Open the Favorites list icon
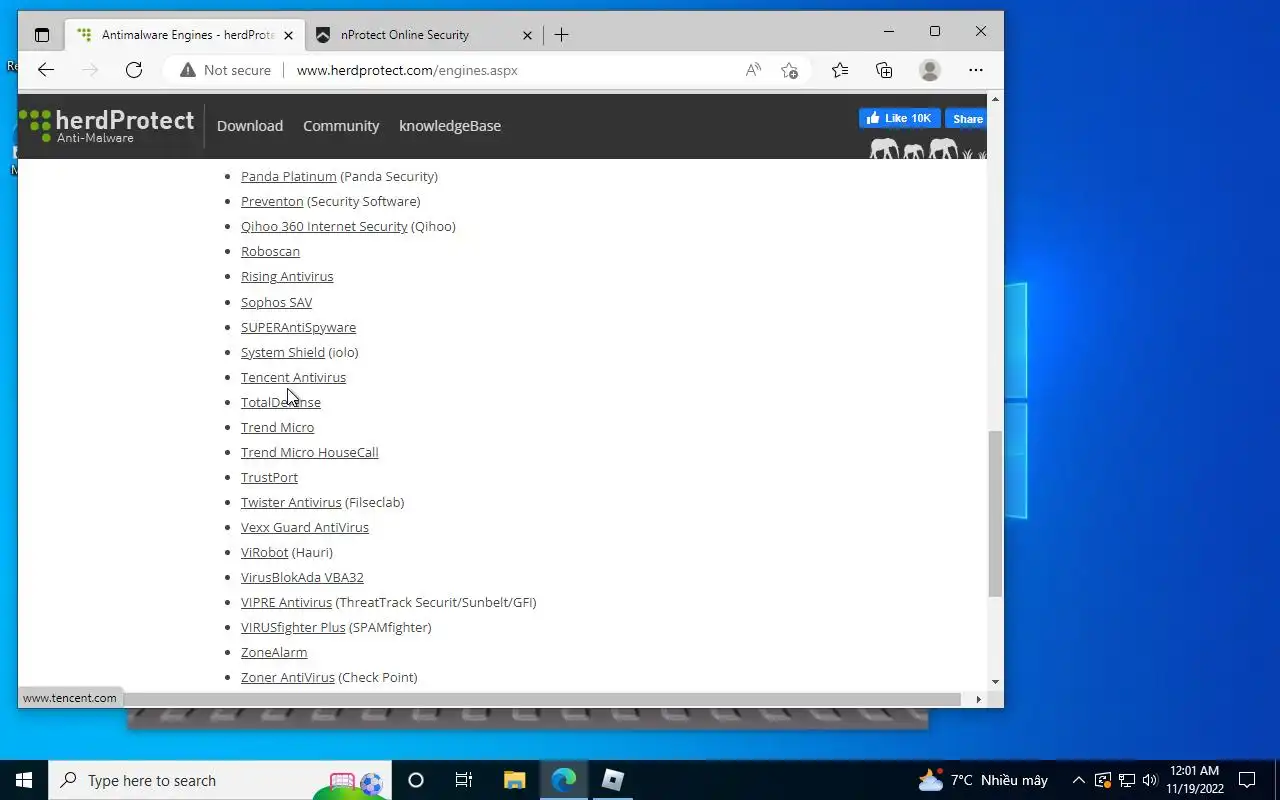1280x800 pixels. point(840,70)
